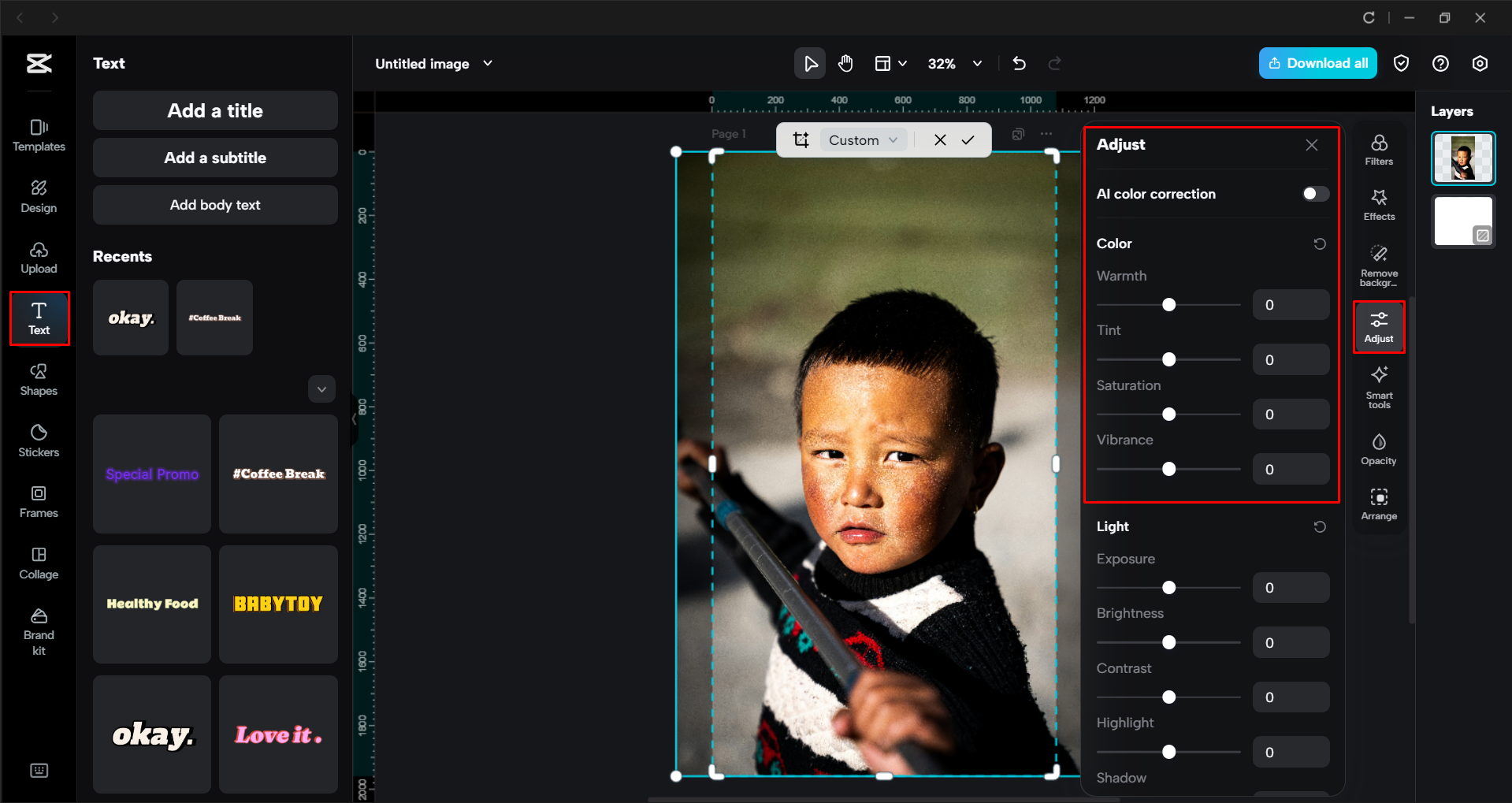Click the Saturation slider handle

pos(1168,414)
